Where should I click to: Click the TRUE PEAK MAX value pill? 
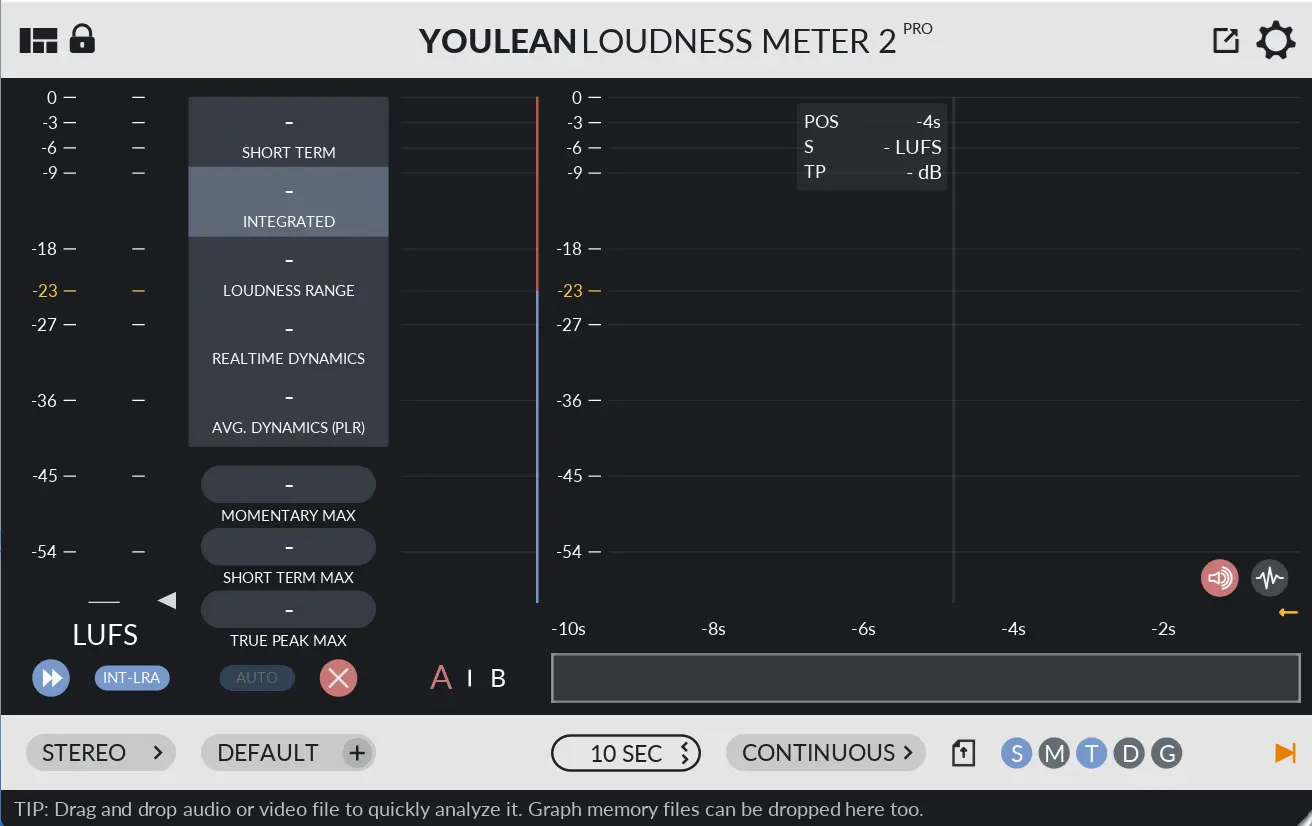[x=288, y=609]
